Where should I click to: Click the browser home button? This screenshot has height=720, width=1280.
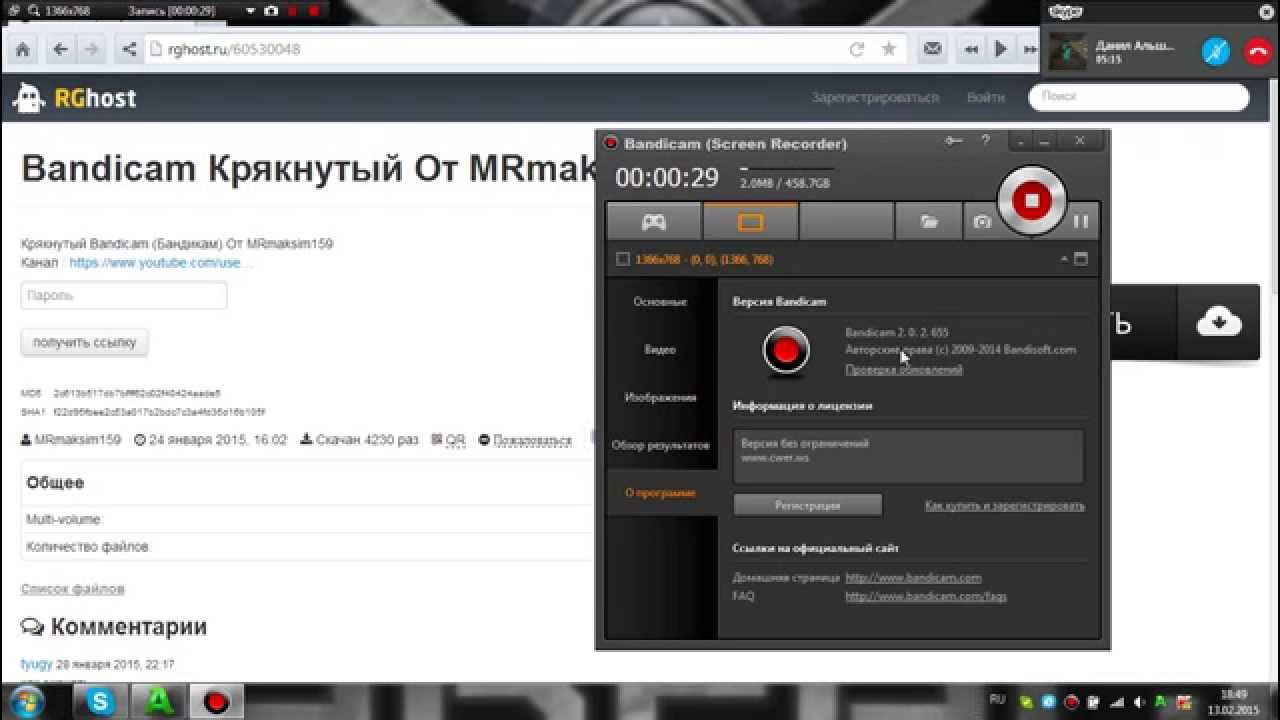coord(22,49)
